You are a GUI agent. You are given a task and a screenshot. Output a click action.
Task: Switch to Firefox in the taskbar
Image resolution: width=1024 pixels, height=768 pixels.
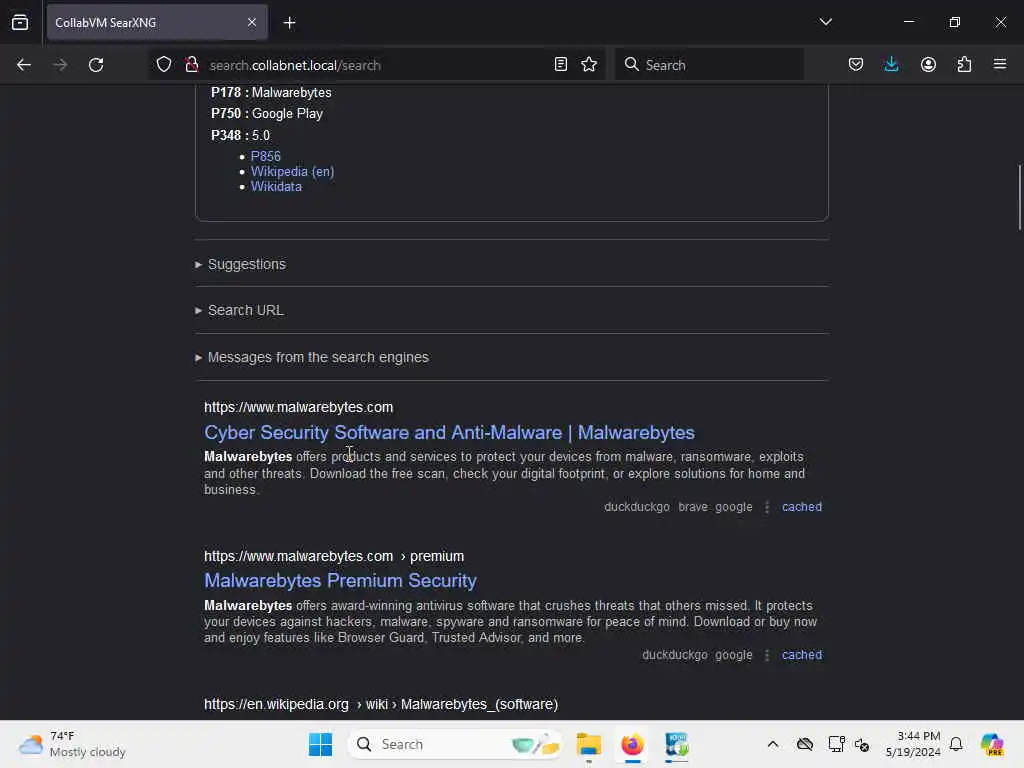tap(632, 744)
